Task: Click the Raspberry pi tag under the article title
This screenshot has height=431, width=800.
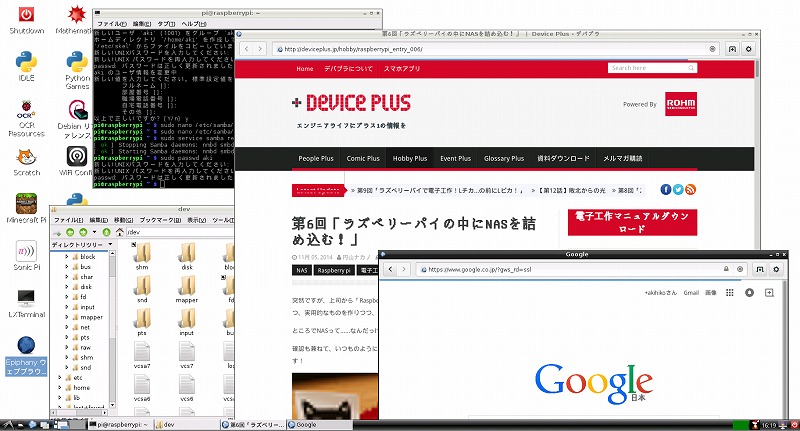Action: click(x=334, y=270)
